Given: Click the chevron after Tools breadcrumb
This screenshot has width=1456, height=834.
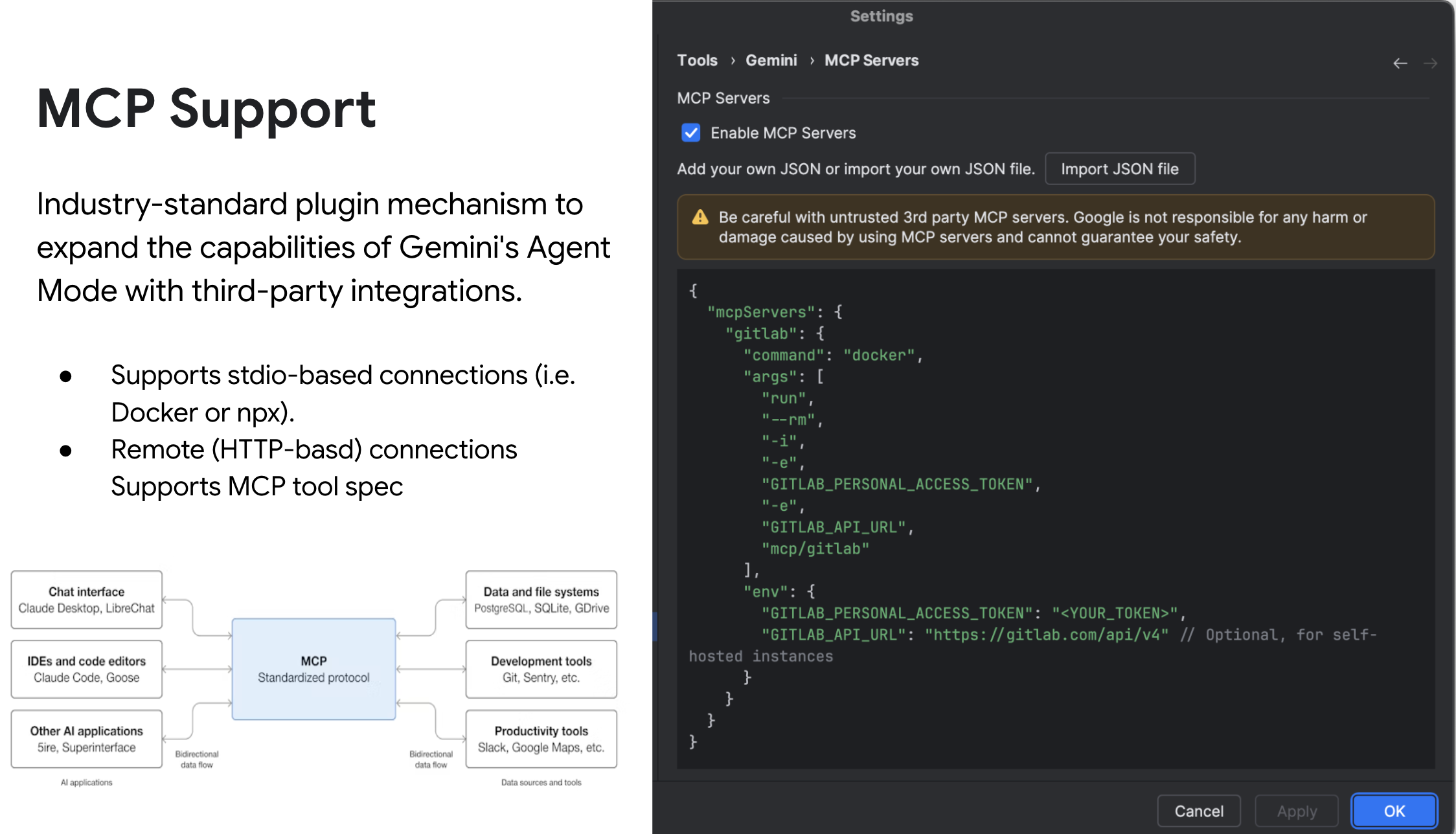Looking at the screenshot, I should tap(733, 60).
